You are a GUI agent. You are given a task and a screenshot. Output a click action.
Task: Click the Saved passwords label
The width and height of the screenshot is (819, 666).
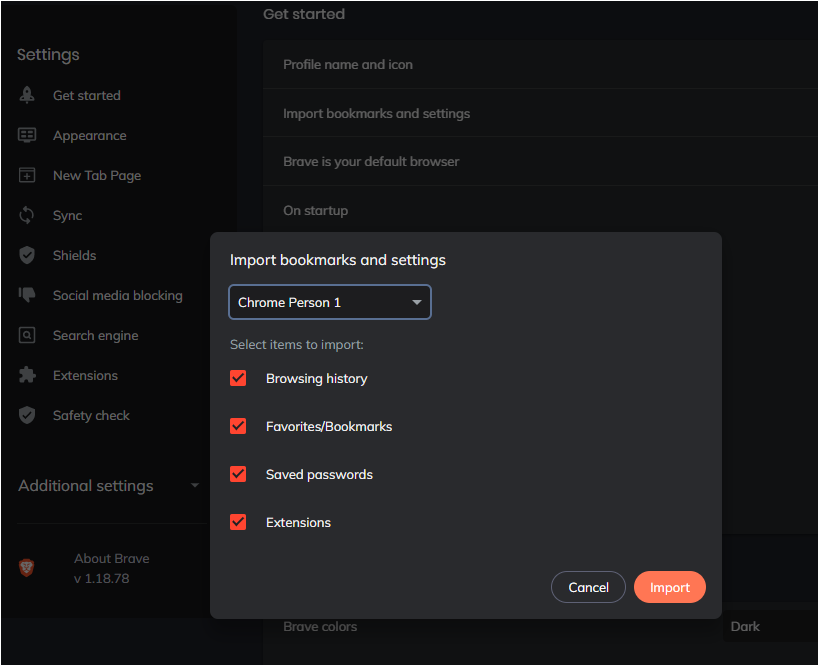click(x=319, y=474)
